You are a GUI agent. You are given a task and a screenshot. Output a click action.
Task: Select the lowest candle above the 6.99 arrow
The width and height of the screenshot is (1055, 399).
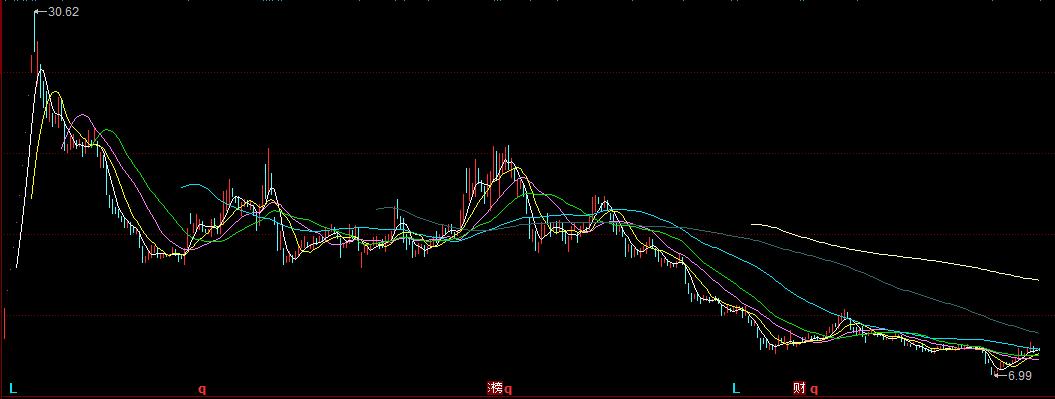993,367
